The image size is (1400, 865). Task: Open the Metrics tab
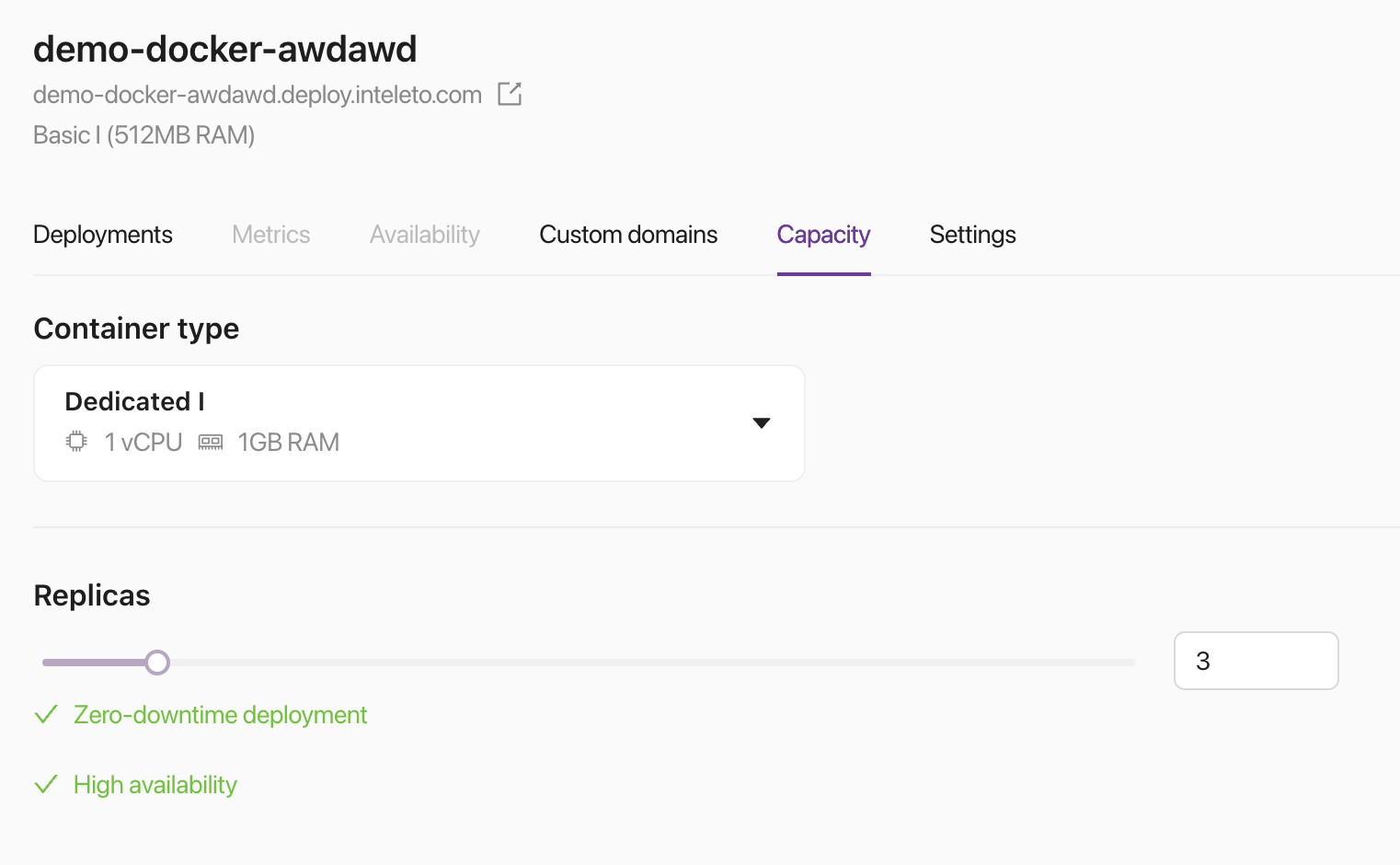coord(270,235)
